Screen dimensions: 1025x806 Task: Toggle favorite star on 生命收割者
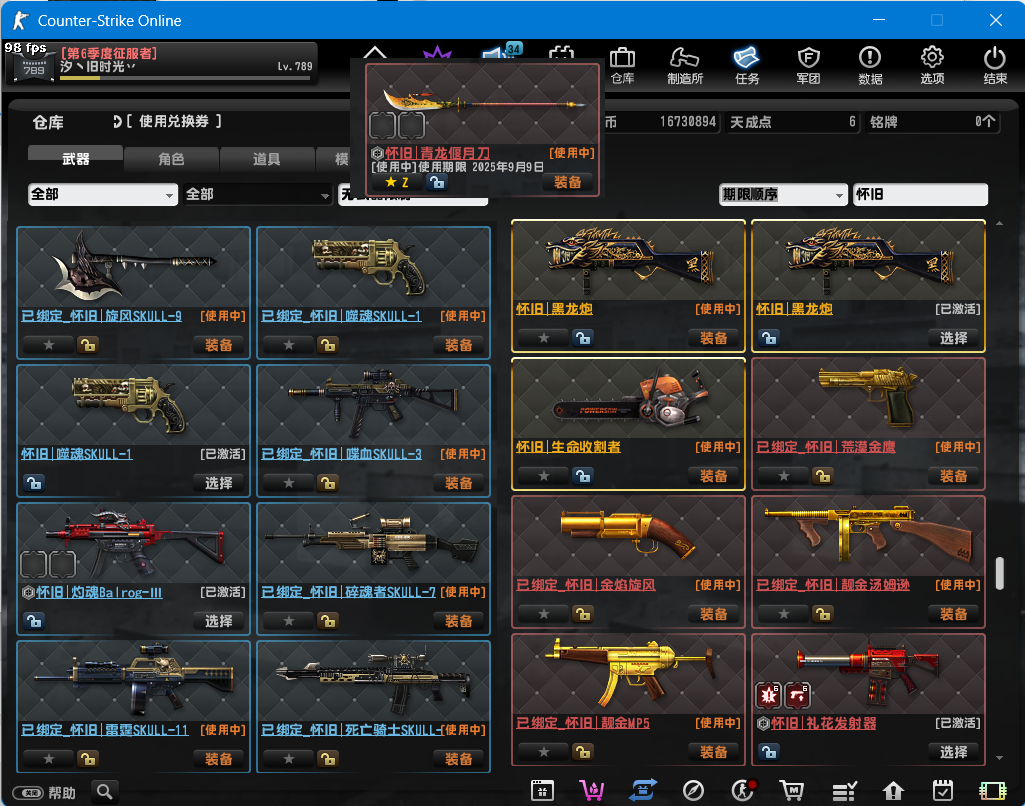(x=543, y=476)
